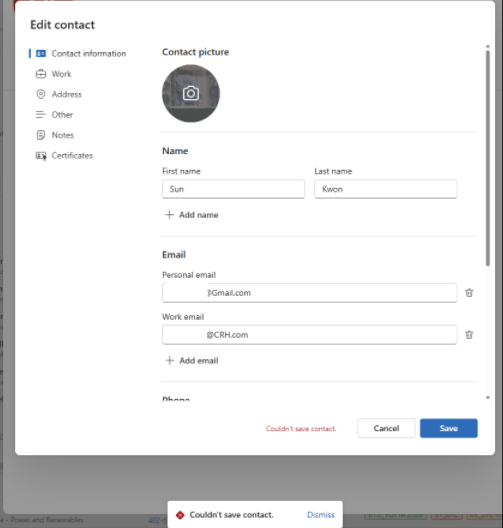Click the Work email label
Viewport: 503px width, 528px height.
(183, 317)
